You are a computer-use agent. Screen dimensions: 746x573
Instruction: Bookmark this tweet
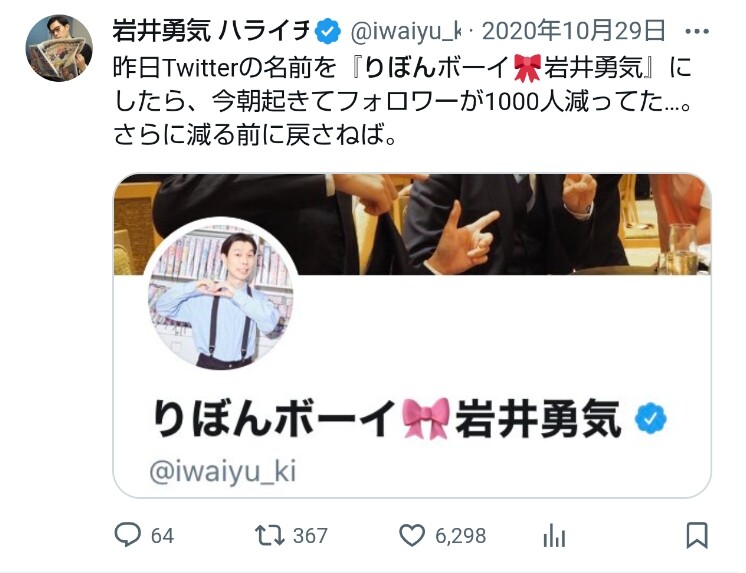click(x=697, y=535)
